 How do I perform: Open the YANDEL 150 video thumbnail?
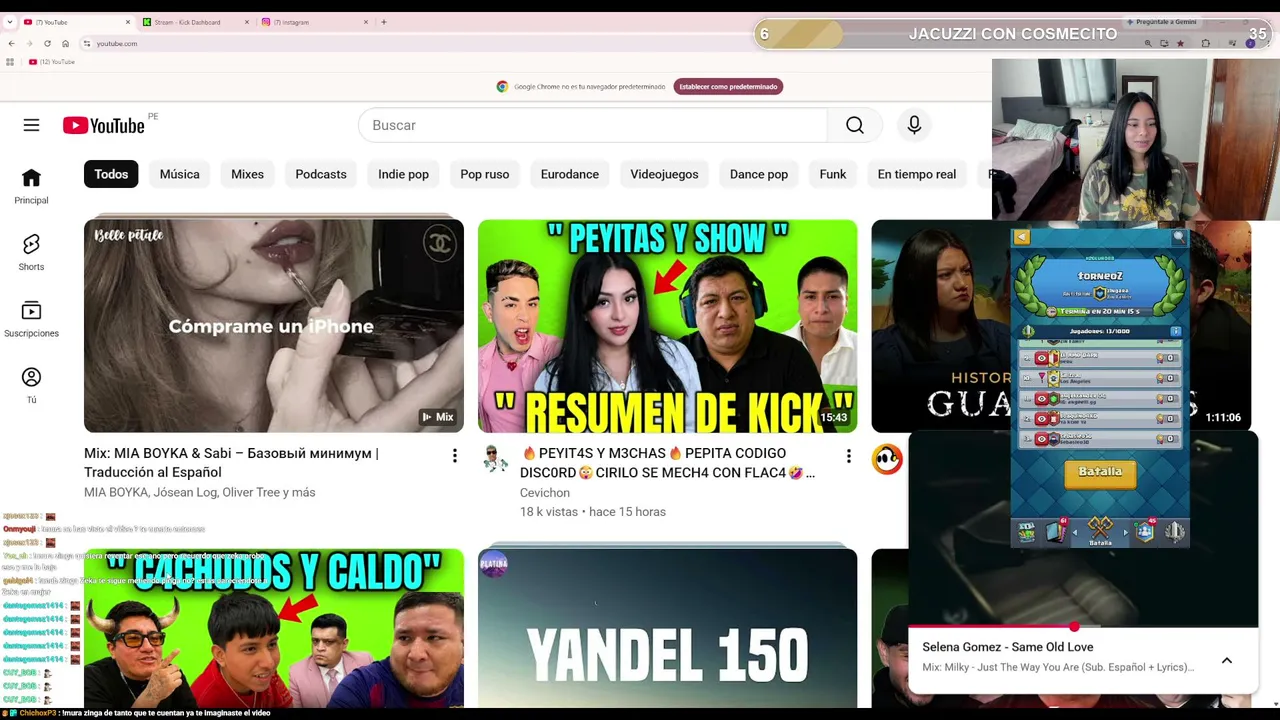[668, 628]
